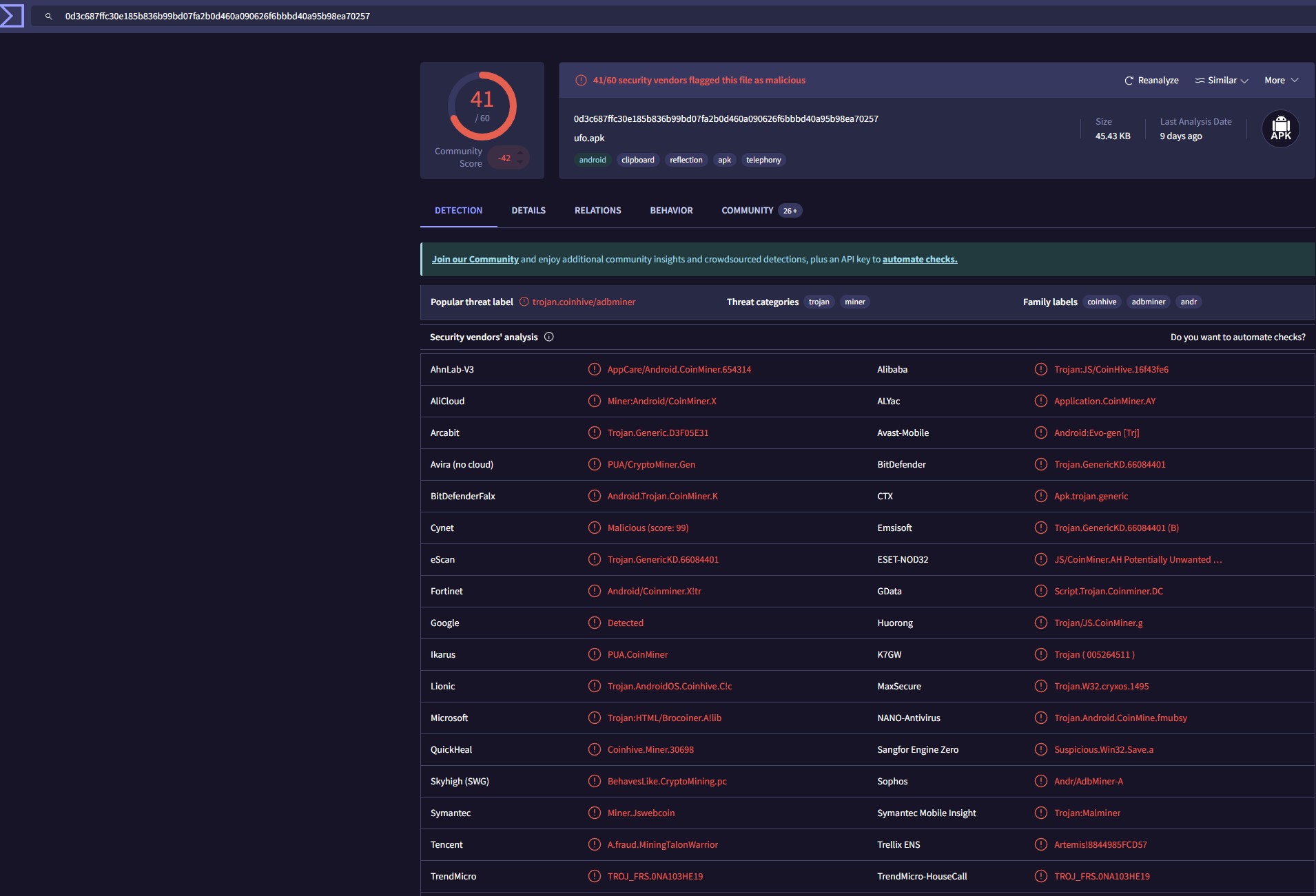1316x896 pixels.
Task: Select the reflection tag
Action: (x=686, y=160)
